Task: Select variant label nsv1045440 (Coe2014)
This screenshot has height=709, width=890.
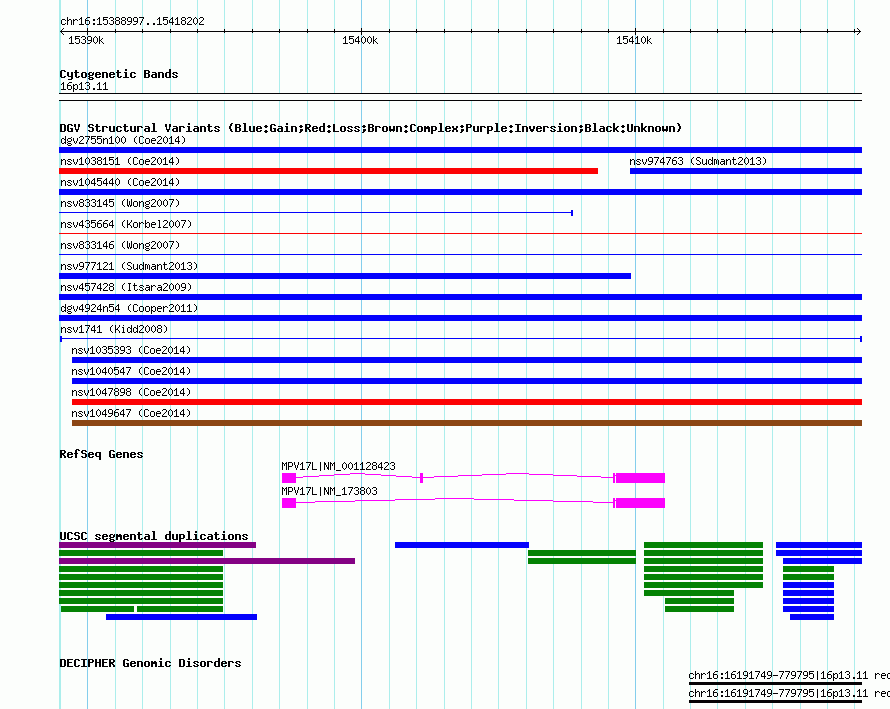Action: 120,182
